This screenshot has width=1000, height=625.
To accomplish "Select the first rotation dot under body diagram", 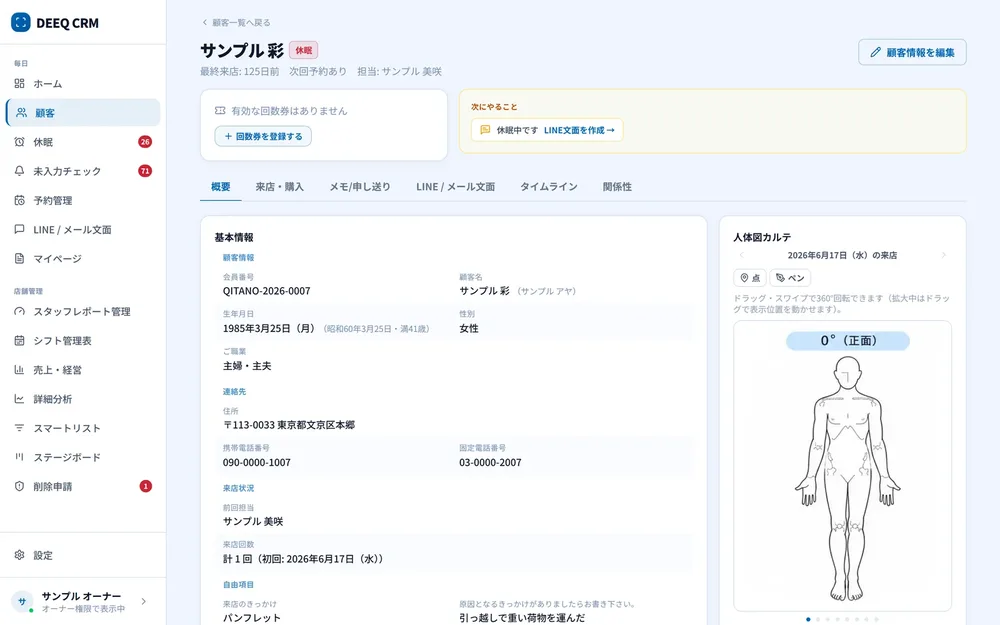I will [808, 619].
